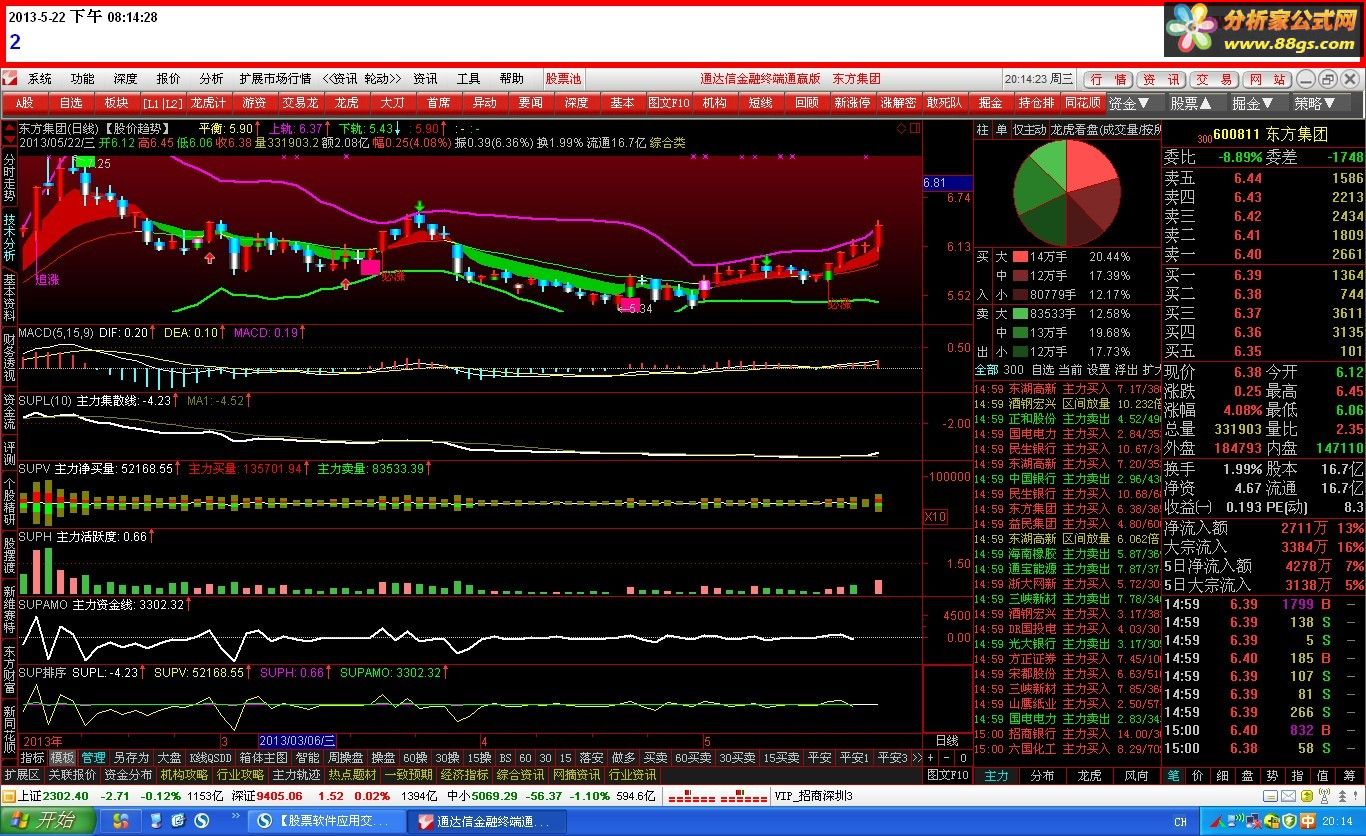This screenshot has width=1366, height=836.
Task: Select the 自选 filter tab in news list
Action: (1043, 370)
